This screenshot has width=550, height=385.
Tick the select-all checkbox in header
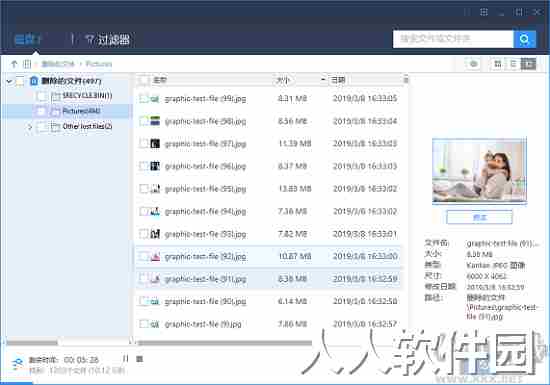pos(143,80)
